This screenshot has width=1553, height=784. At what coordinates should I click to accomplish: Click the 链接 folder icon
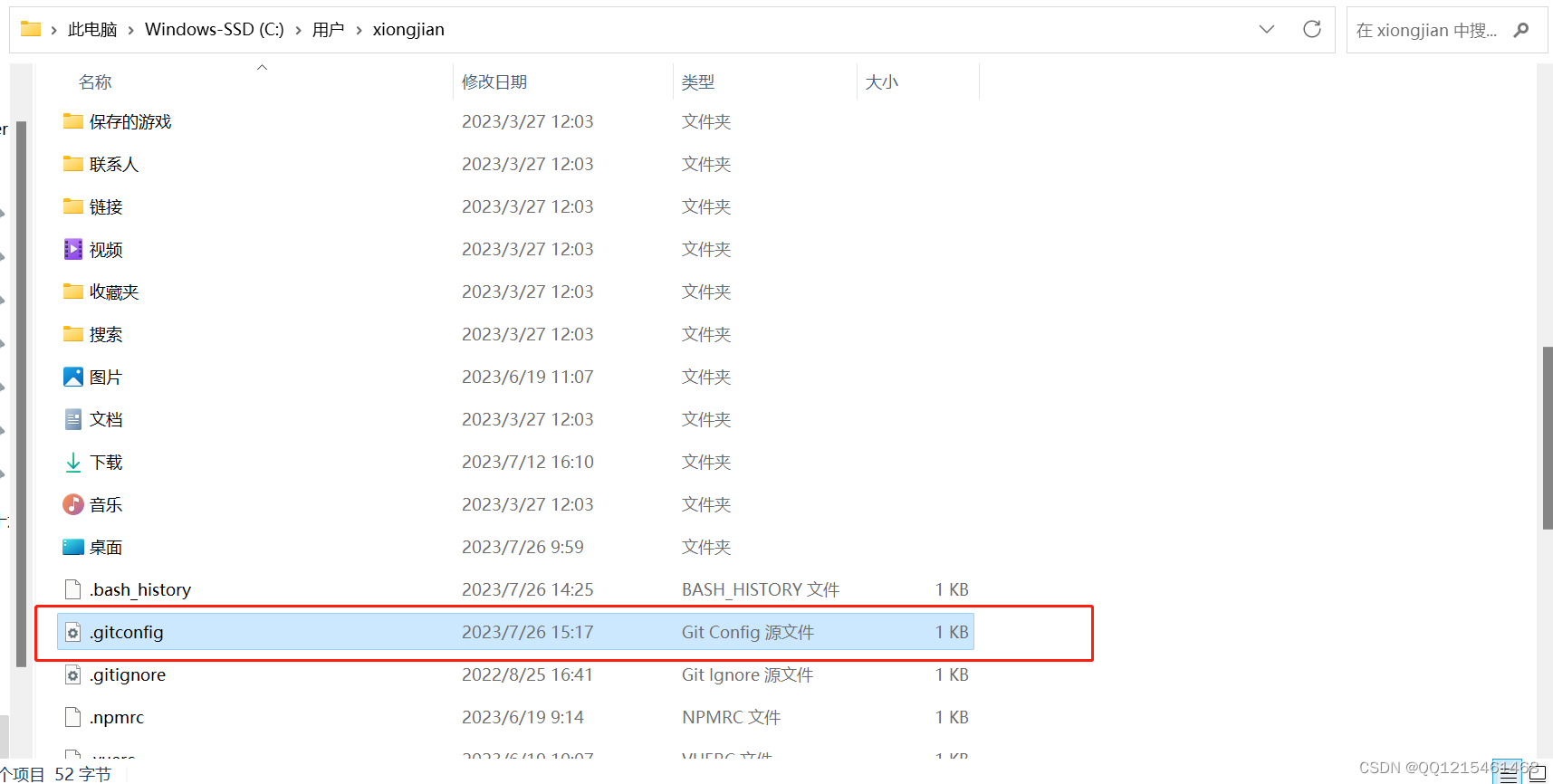73,206
